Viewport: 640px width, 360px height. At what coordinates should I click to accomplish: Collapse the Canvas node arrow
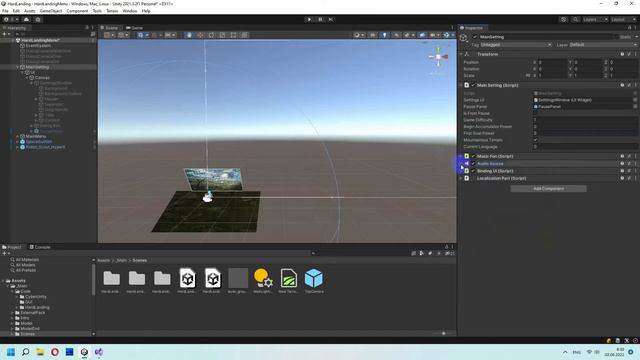(x=27, y=78)
